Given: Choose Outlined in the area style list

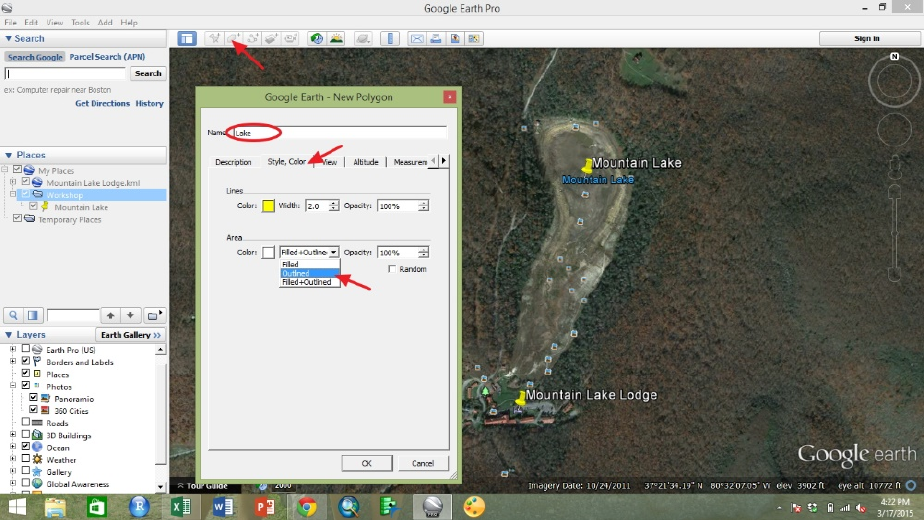Looking at the screenshot, I should [x=310, y=274].
